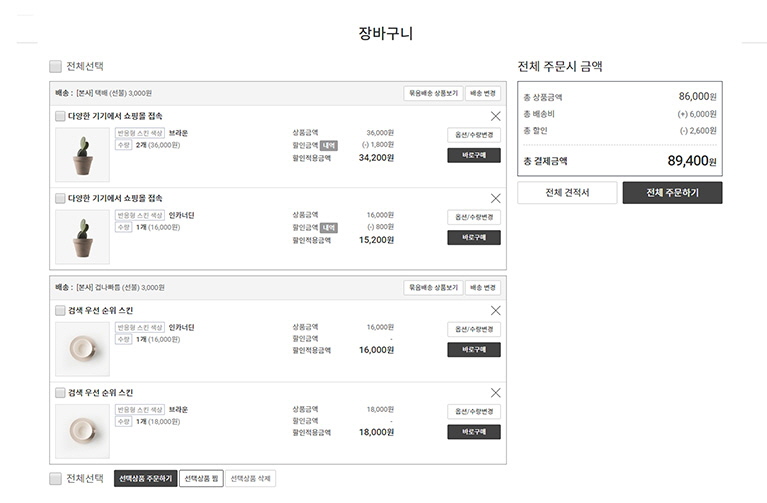Open the 18,000원 plate product thumbnail

click(x=82, y=431)
